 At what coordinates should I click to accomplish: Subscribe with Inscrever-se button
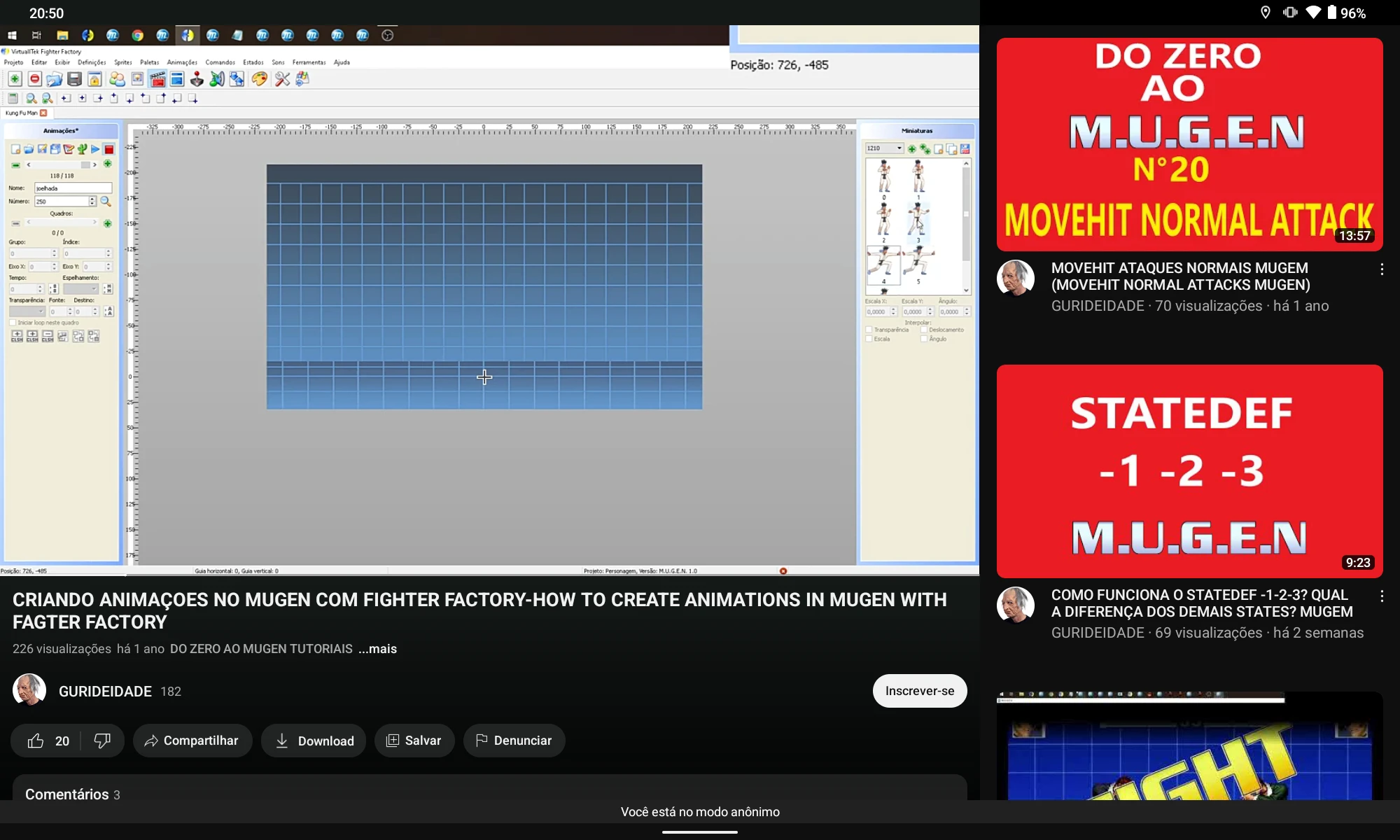pos(920,691)
